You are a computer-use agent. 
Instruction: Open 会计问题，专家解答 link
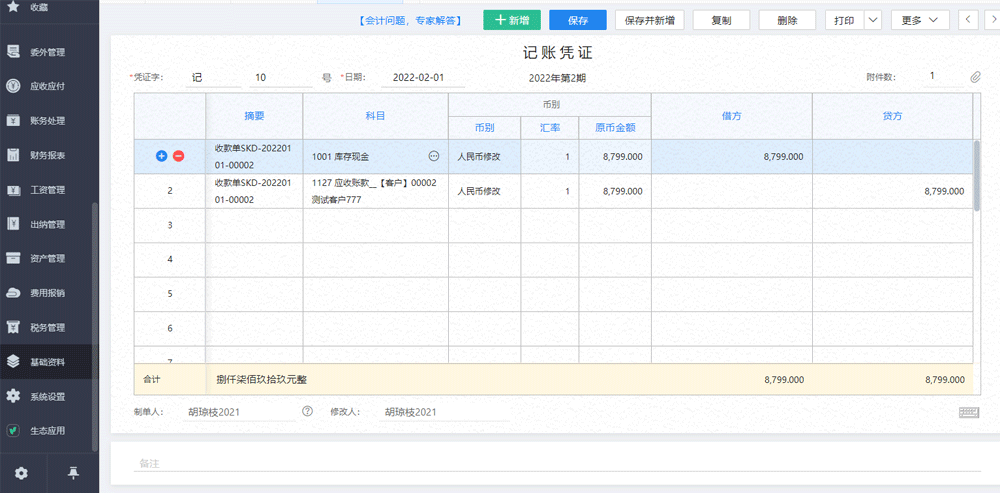(x=410, y=20)
